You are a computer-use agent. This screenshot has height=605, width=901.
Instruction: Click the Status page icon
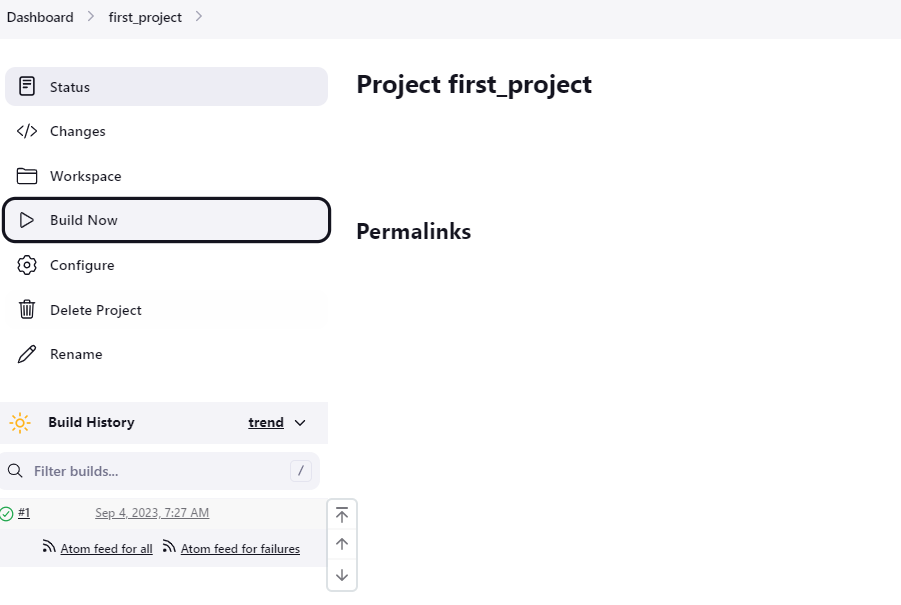pyautogui.click(x=27, y=87)
